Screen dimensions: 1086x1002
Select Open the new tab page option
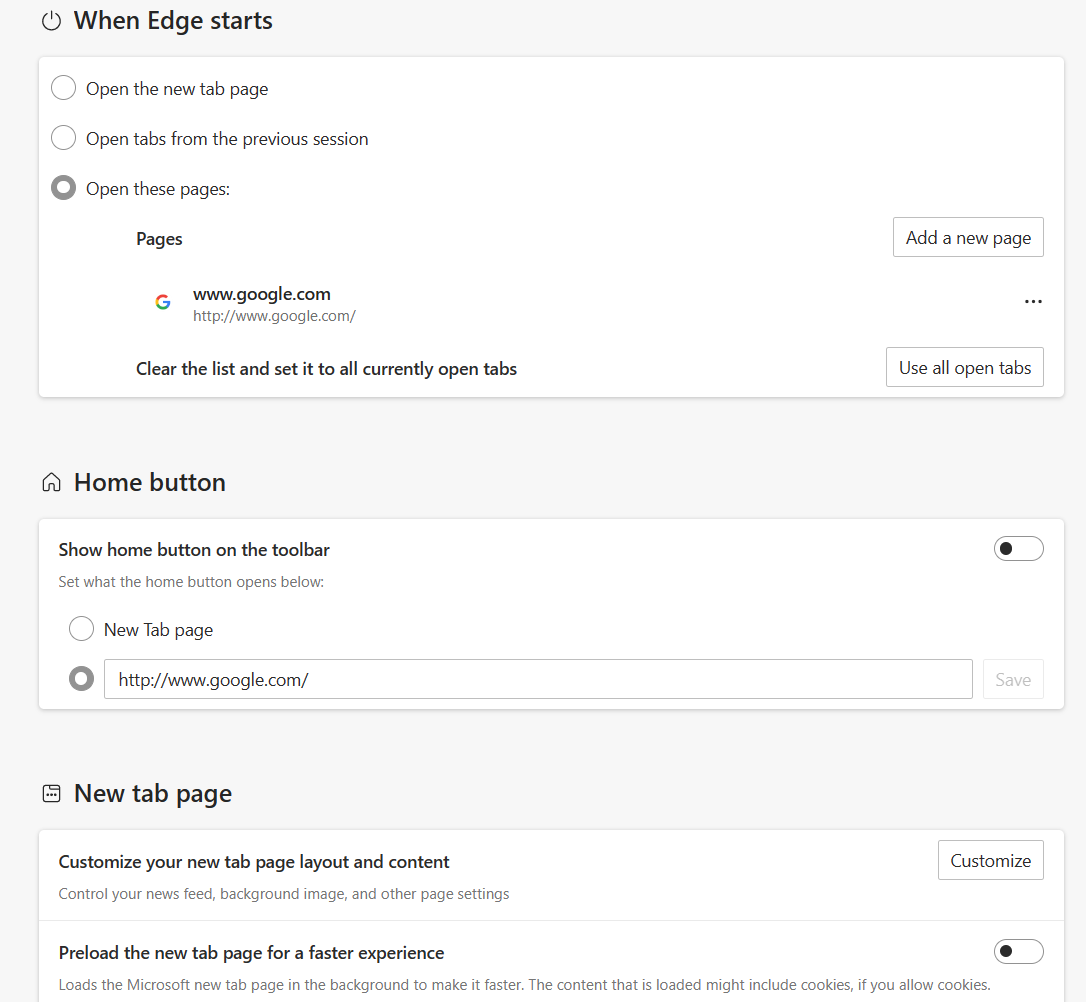[64, 88]
